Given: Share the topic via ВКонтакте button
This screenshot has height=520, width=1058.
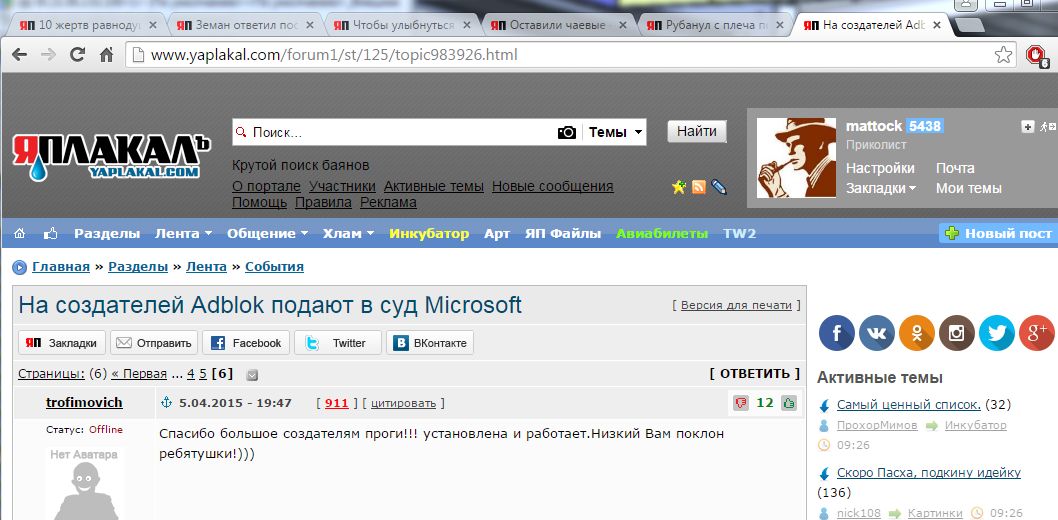Looking at the screenshot, I should click(430, 343).
